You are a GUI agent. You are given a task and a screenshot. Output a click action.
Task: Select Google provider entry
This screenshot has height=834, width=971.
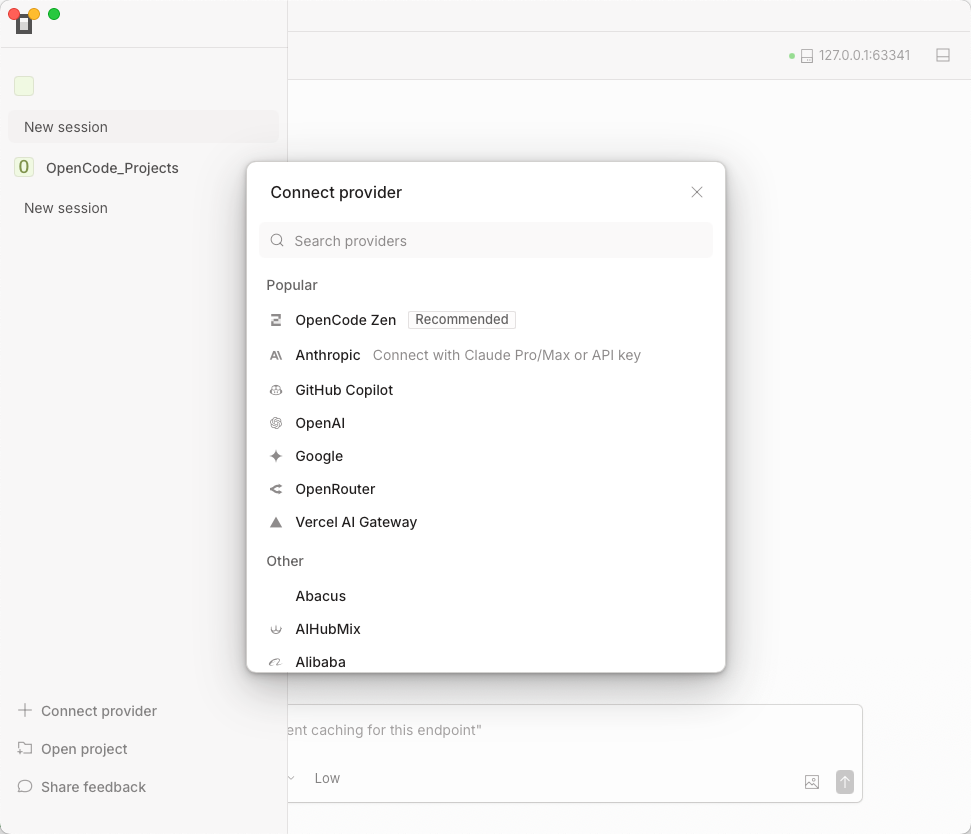(319, 456)
